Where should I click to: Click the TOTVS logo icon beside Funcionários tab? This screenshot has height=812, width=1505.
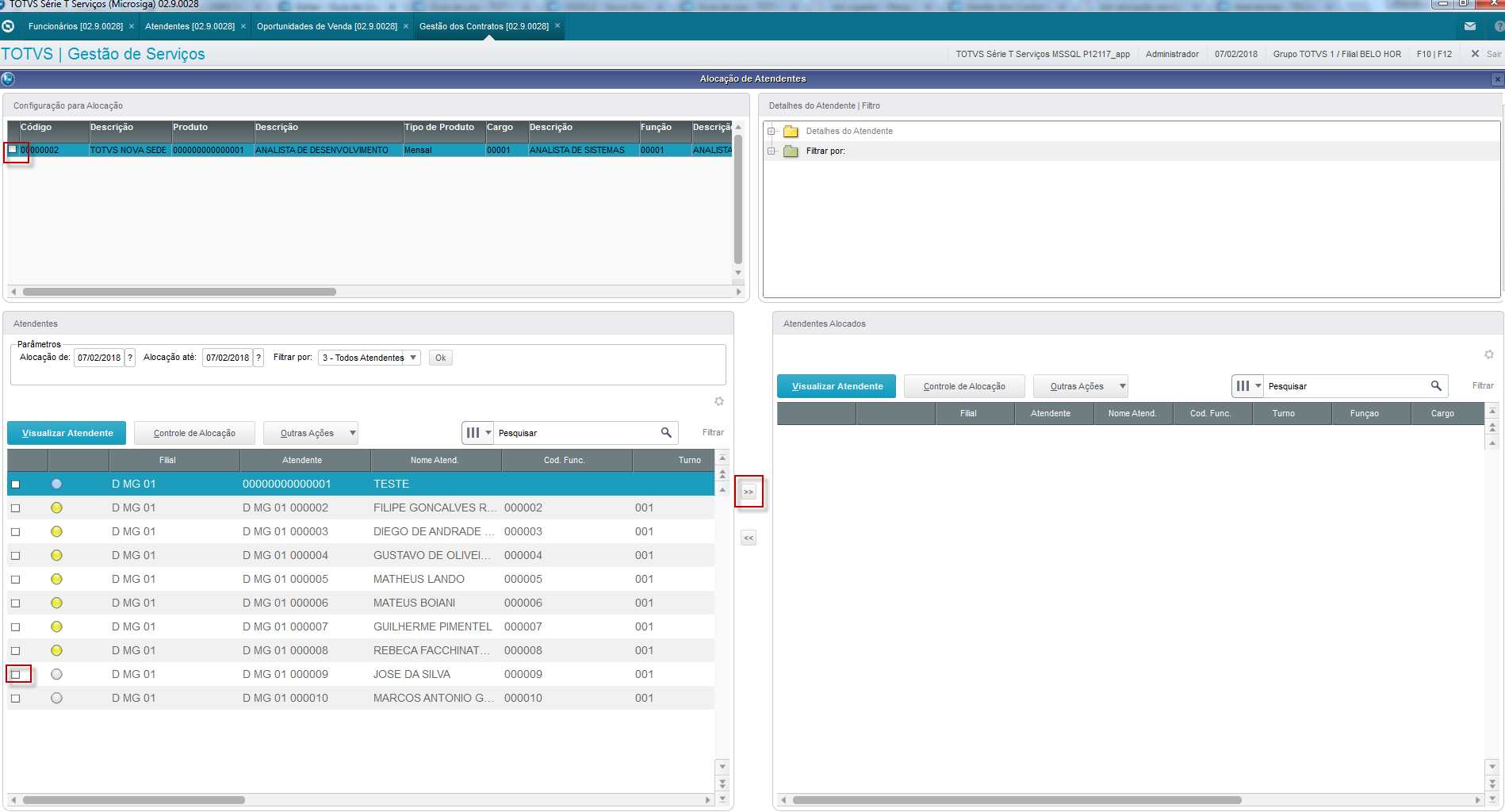pyautogui.click(x=8, y=26)
